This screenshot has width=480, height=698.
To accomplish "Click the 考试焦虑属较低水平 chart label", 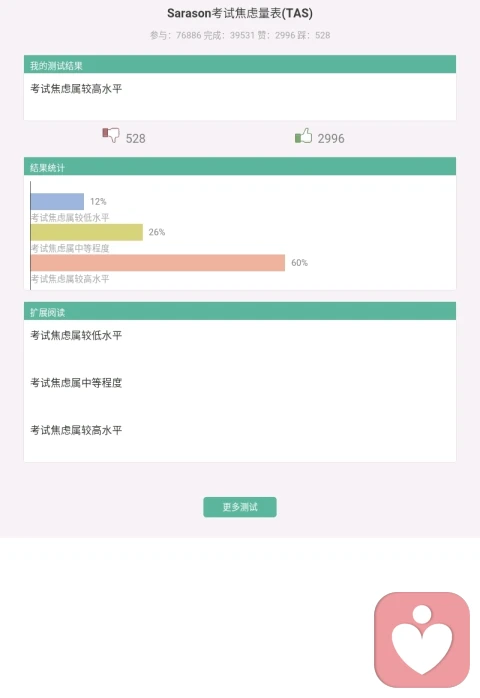I will coord(70,217).
